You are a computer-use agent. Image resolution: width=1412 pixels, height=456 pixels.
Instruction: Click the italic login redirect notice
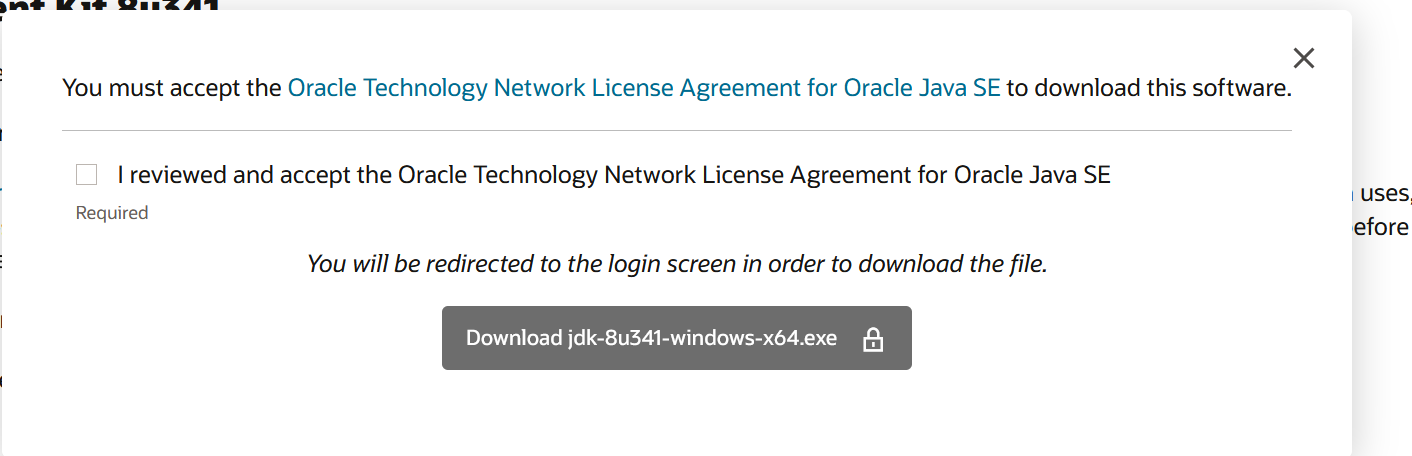tap(677, 265)
